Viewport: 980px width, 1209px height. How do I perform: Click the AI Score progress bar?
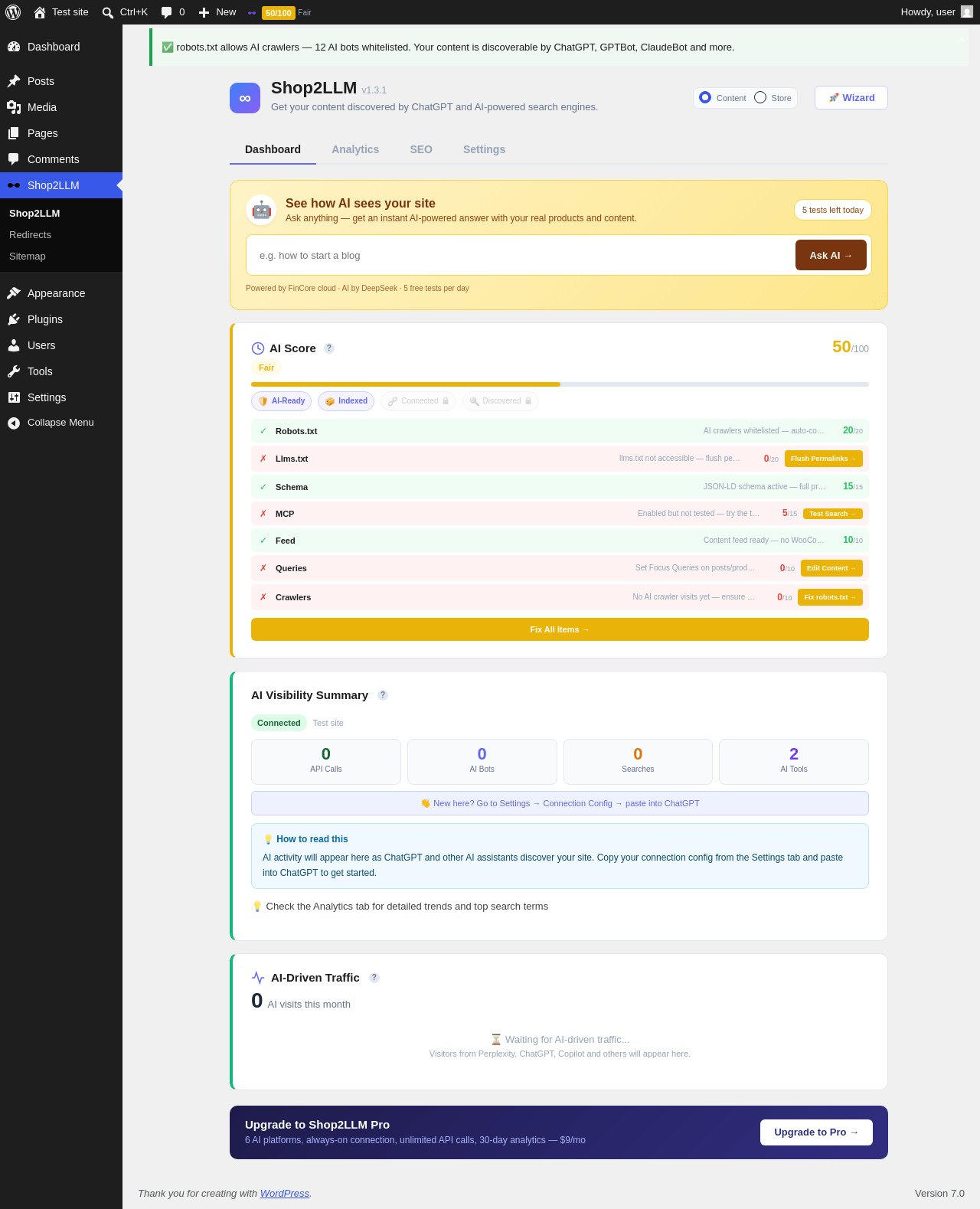click(560, 384)
